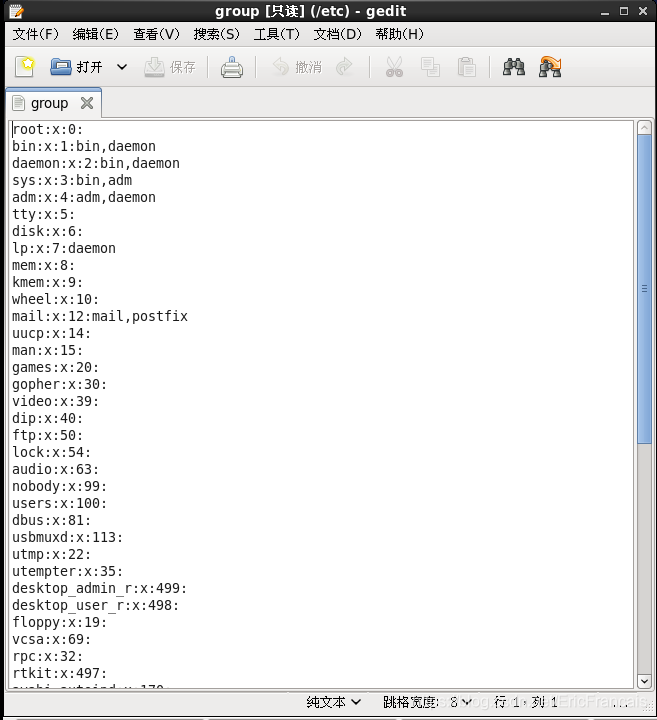Click the 保存 save button

[170, 67]
